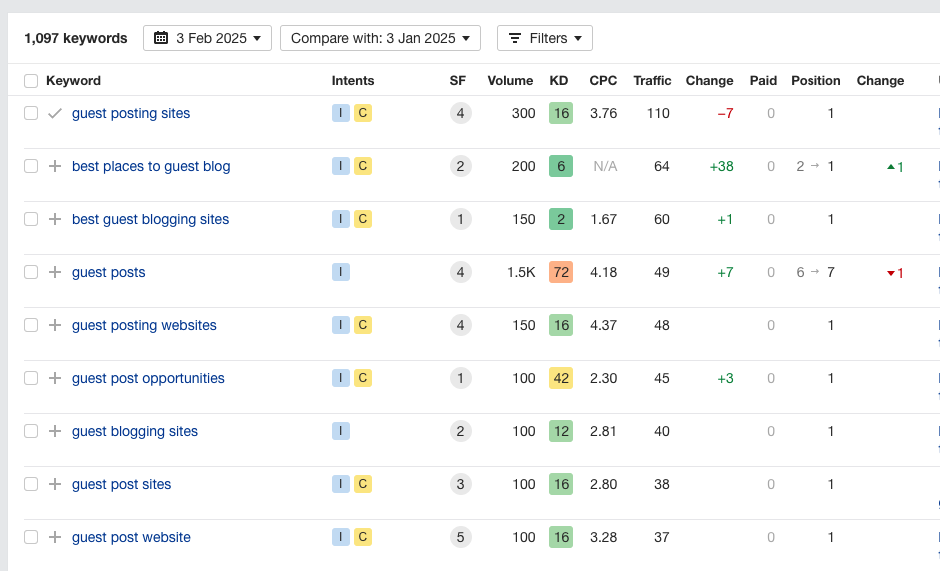The image size is (940, 571).
Task: Check the box for 'guest post sites' row
Action: tap(31, 484)
